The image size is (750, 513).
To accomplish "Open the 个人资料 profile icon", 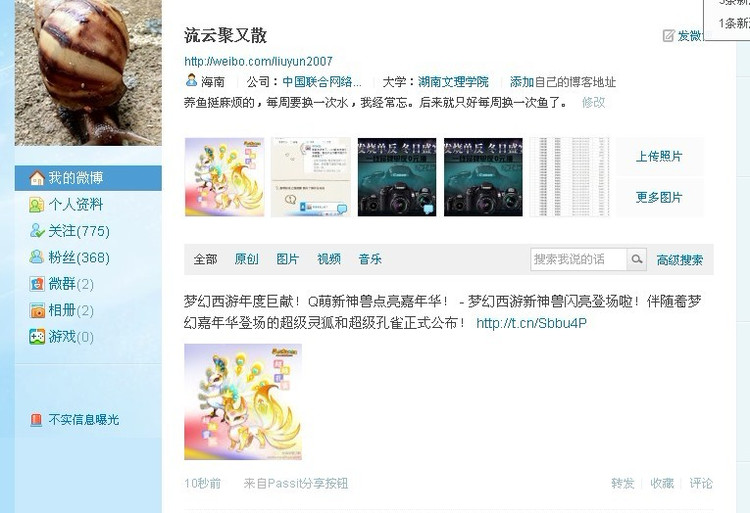I will click(37, 205).
